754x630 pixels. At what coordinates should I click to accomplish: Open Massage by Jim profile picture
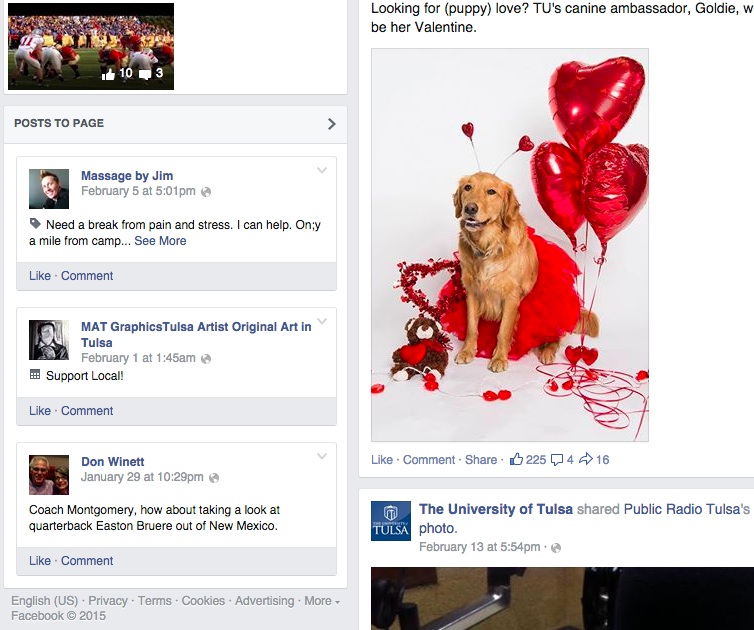(49, 189)
